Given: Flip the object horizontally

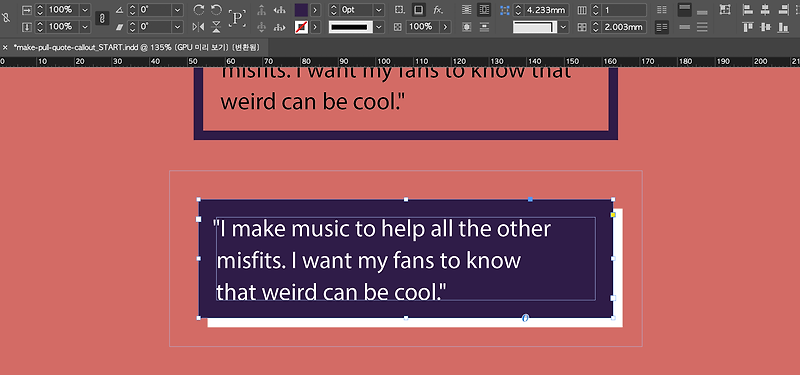Looking at the screenshot, I should pyautogui.click(x=199, y=27).
